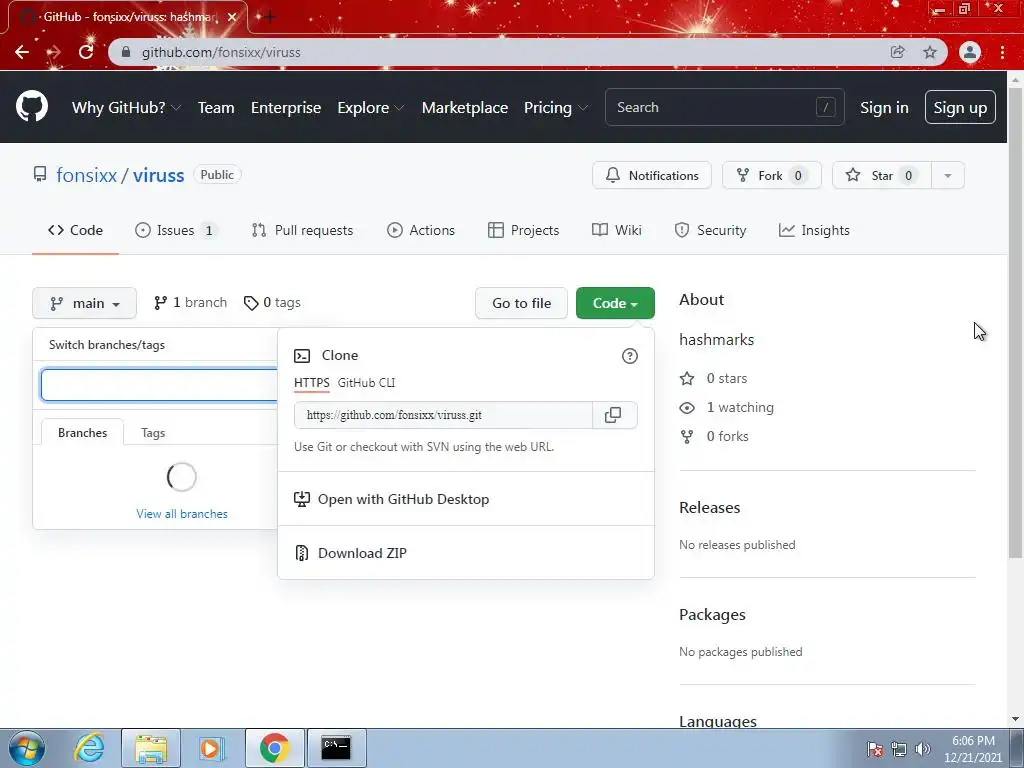The height and width of the screenshot is (768, 1024).
Task: Click the share page icon in address bar
Action: pyautogui.click(x=898, y=52)
